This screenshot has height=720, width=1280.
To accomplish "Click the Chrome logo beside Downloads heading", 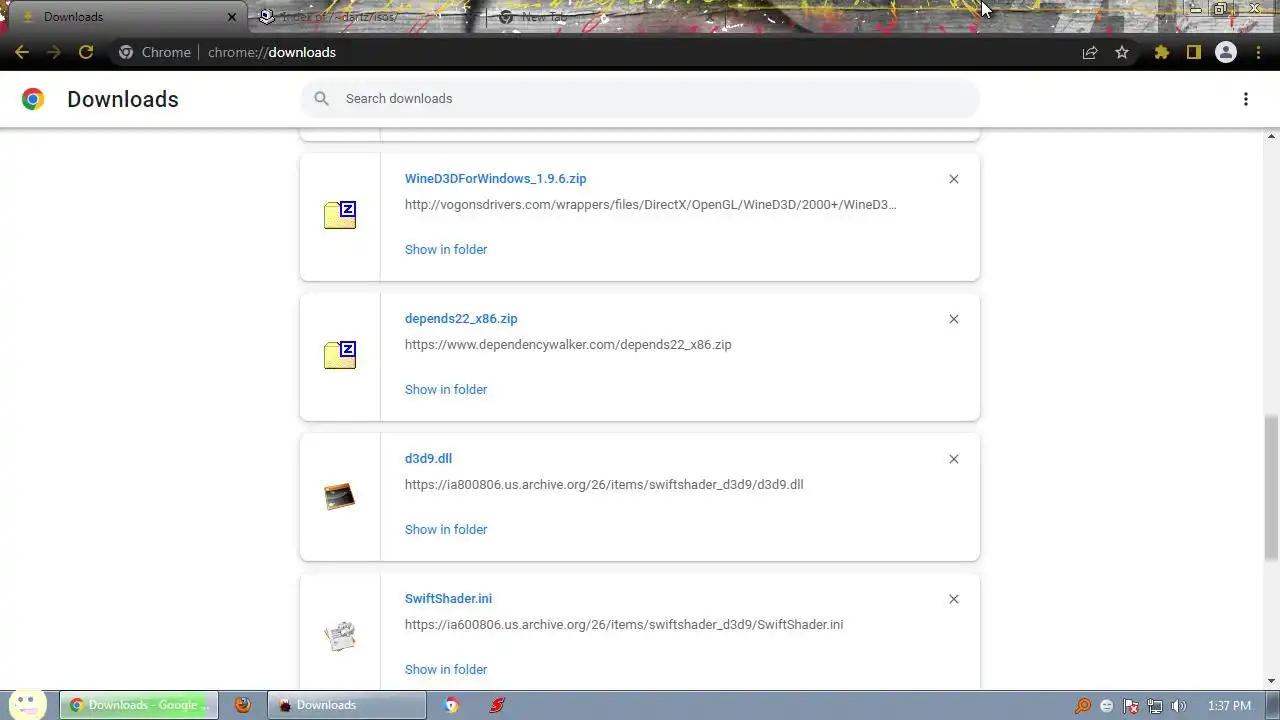I will tap(33, 99).
